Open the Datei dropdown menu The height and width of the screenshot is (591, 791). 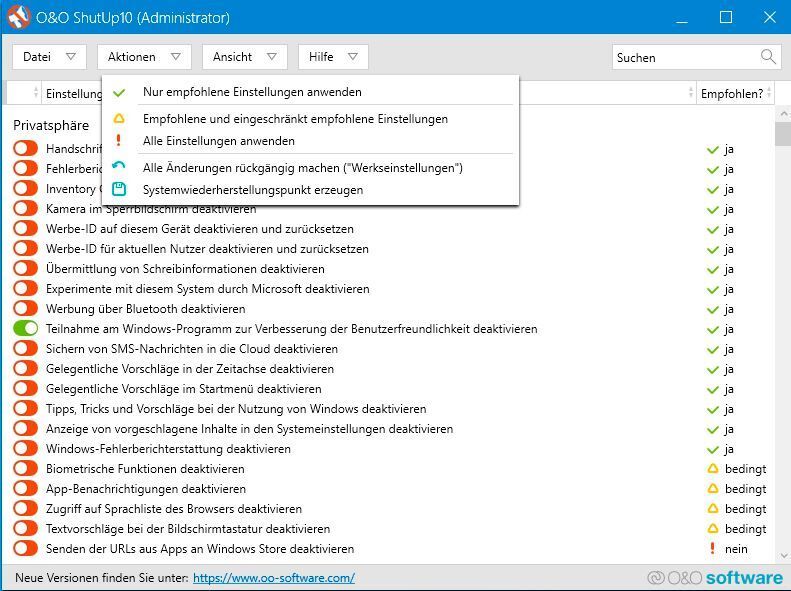pyautogui.click(x=49, y=57)
